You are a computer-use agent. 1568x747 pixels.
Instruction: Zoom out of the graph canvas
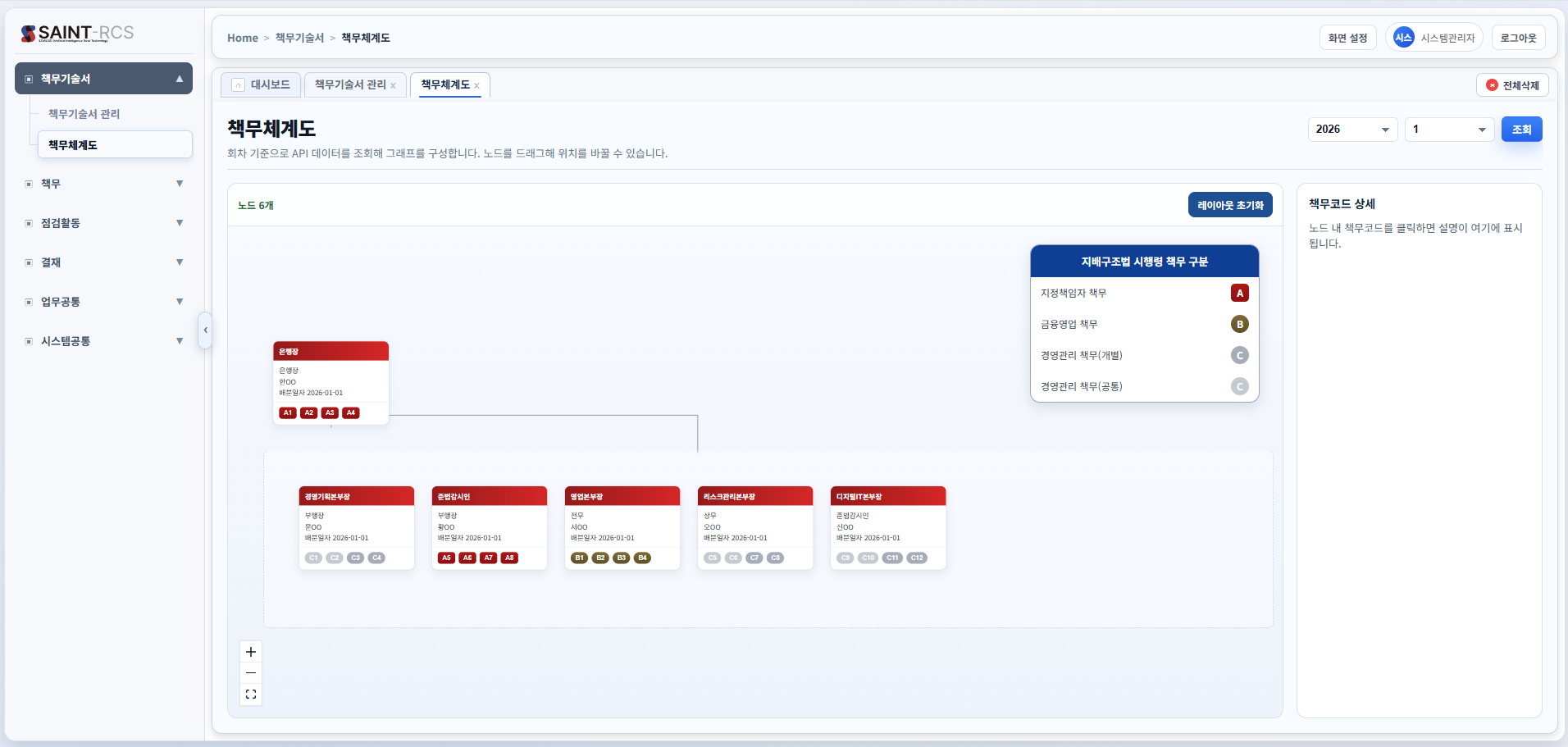(251, 673)
